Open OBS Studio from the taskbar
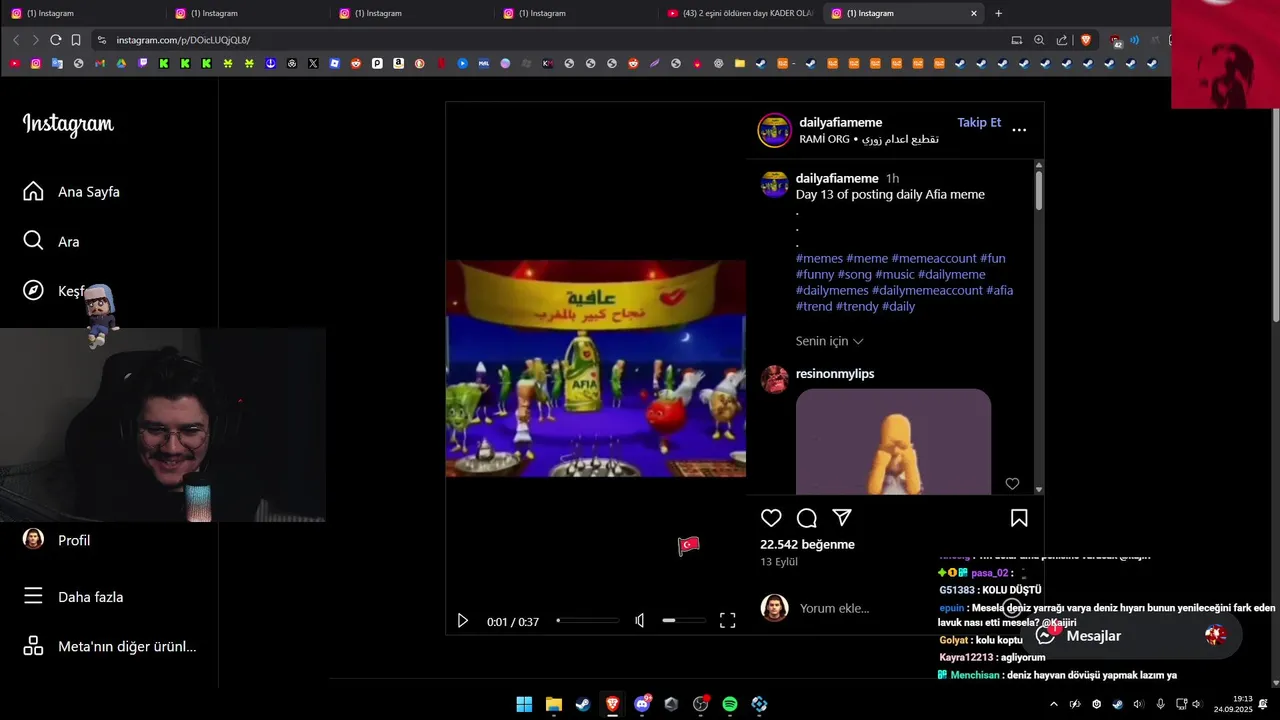The width and height of the screenshot is (1280, 720). click(701, 704)
